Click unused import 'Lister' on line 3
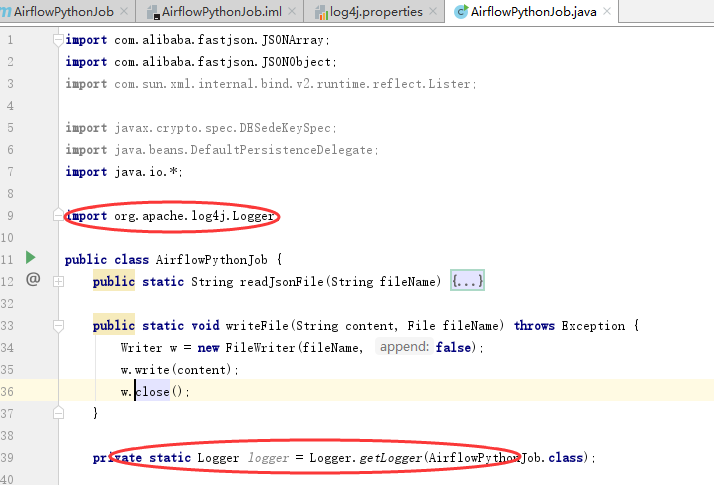 coord(449,84)
